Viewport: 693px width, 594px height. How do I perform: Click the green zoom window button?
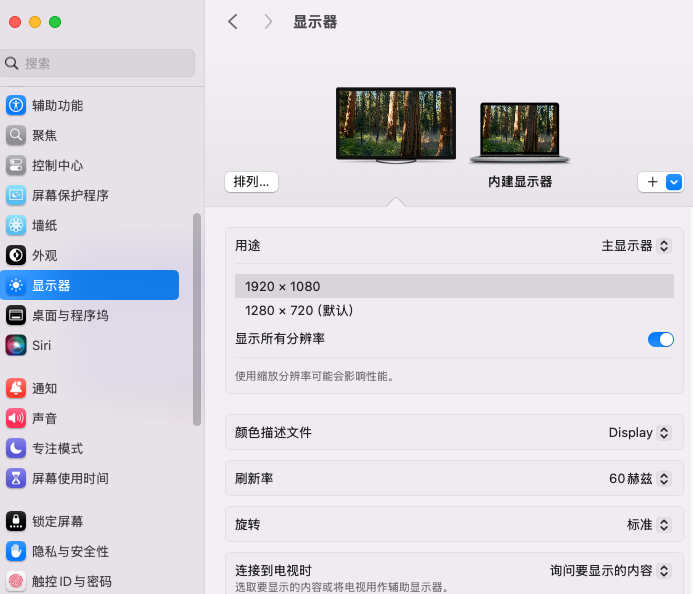(x=55, y=22)
